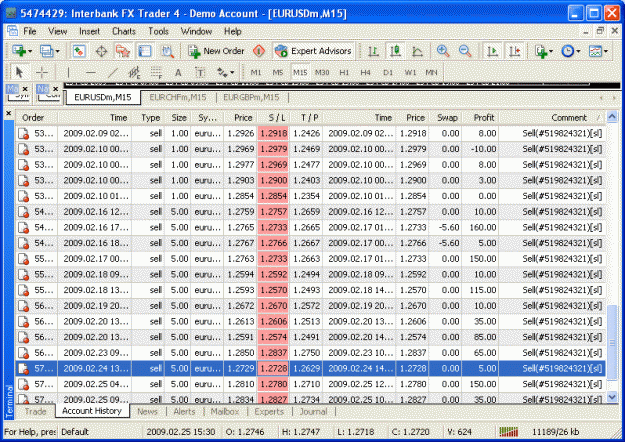Screen dimensions: 625x442
Task: Click the history scrollbar up arrow
Action: [612, 117]
